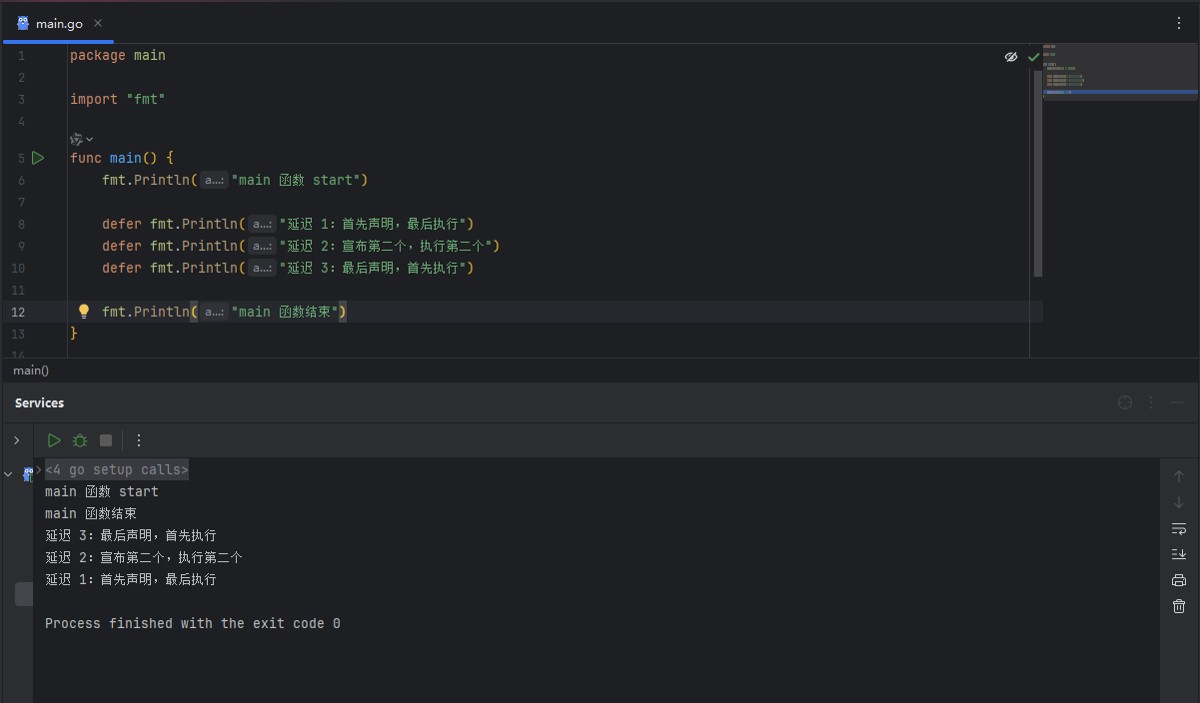
Task: Click console output line main 函数 start
Action: point(102,492)
